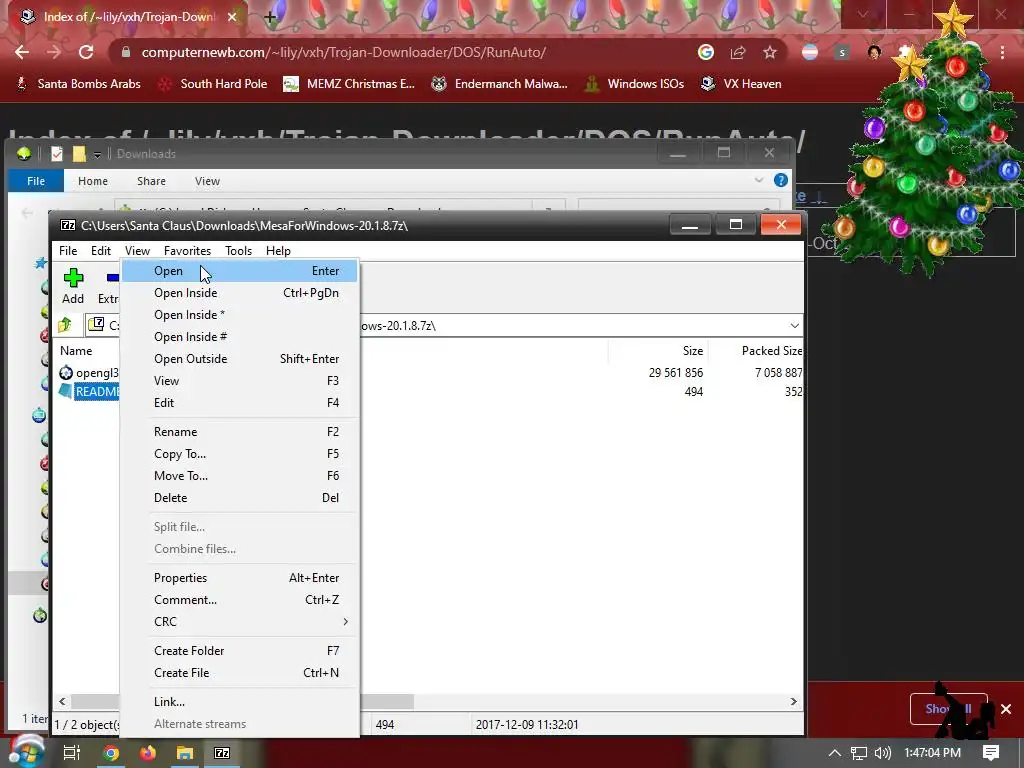Image resolution: width=1024 pixels, height=768 pixels.
Task: Choose Comment... menu entry
Action: pyautogui.click(x=240, y=600)
